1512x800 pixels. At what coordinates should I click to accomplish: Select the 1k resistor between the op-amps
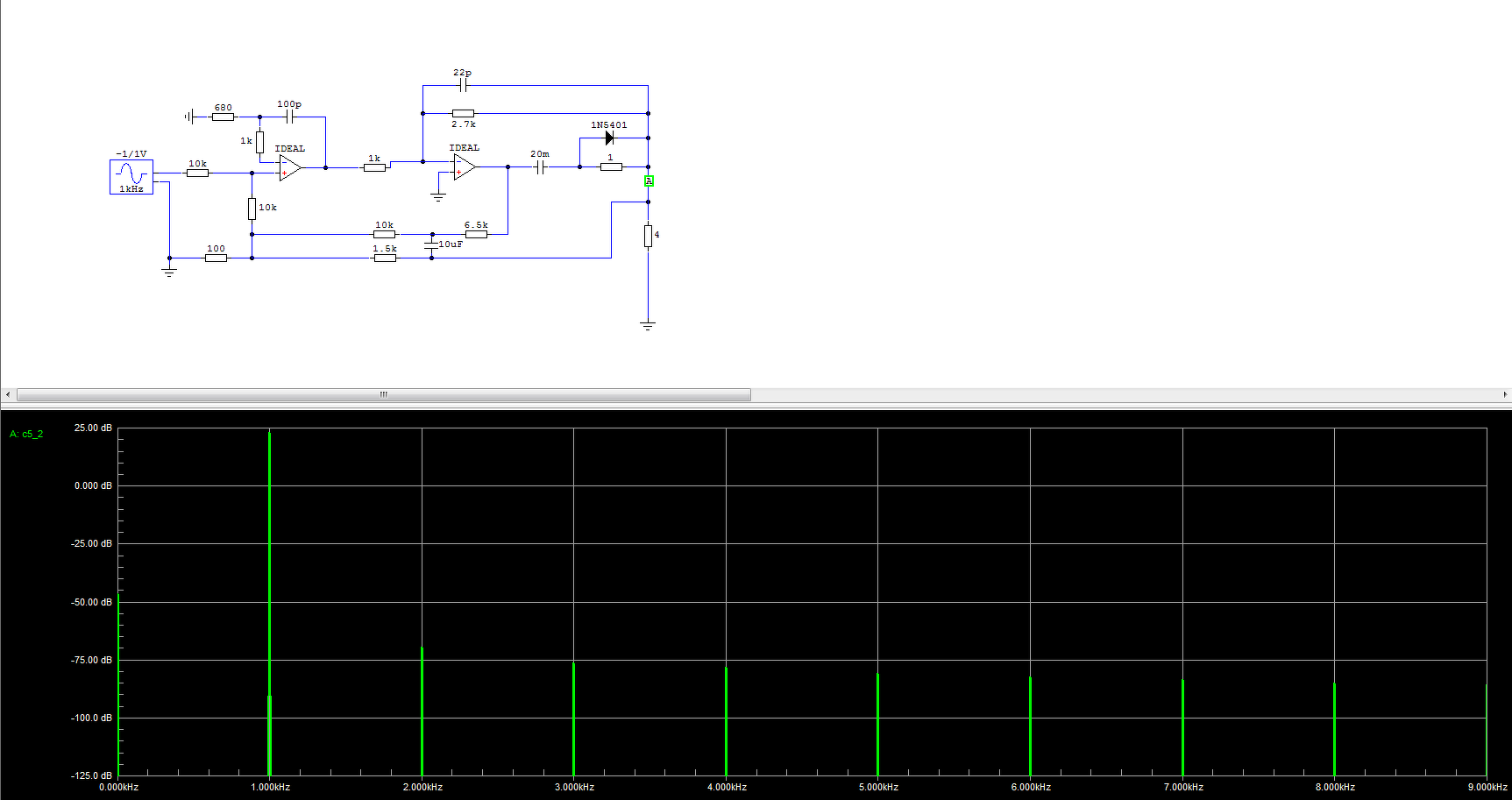point(374,167)
